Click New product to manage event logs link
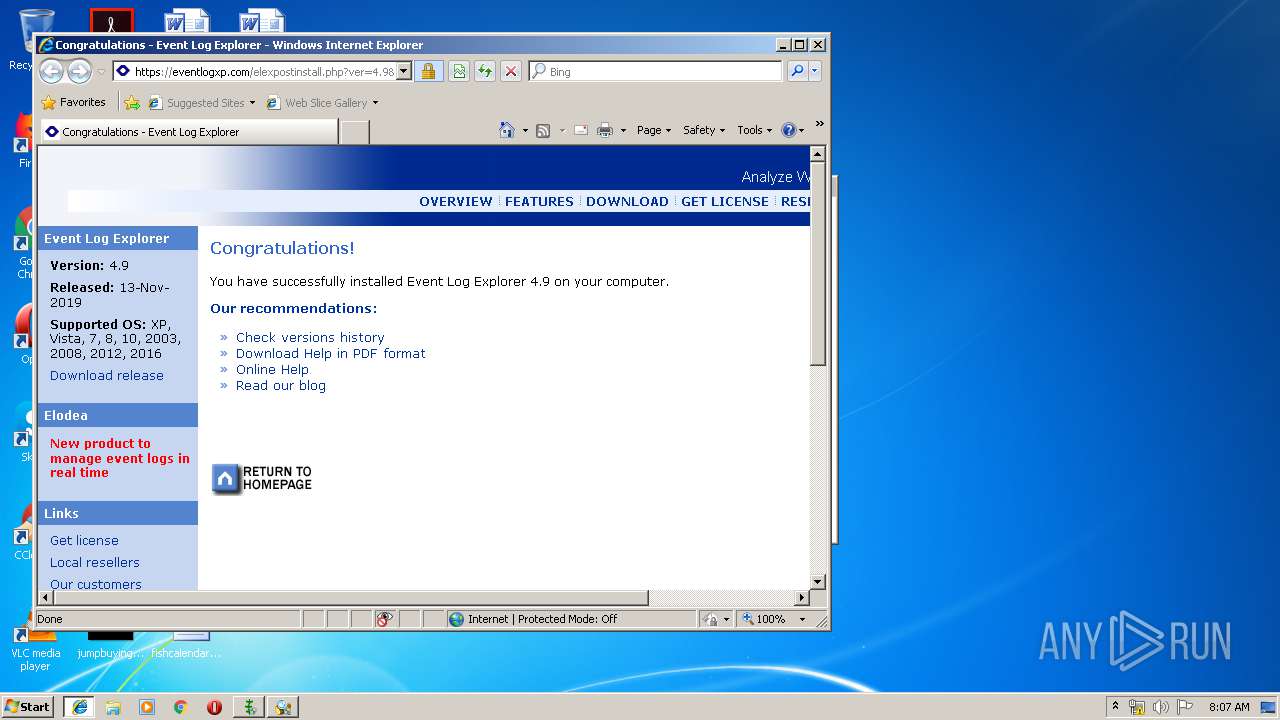The image size is (1280, 720). [119, 458]
